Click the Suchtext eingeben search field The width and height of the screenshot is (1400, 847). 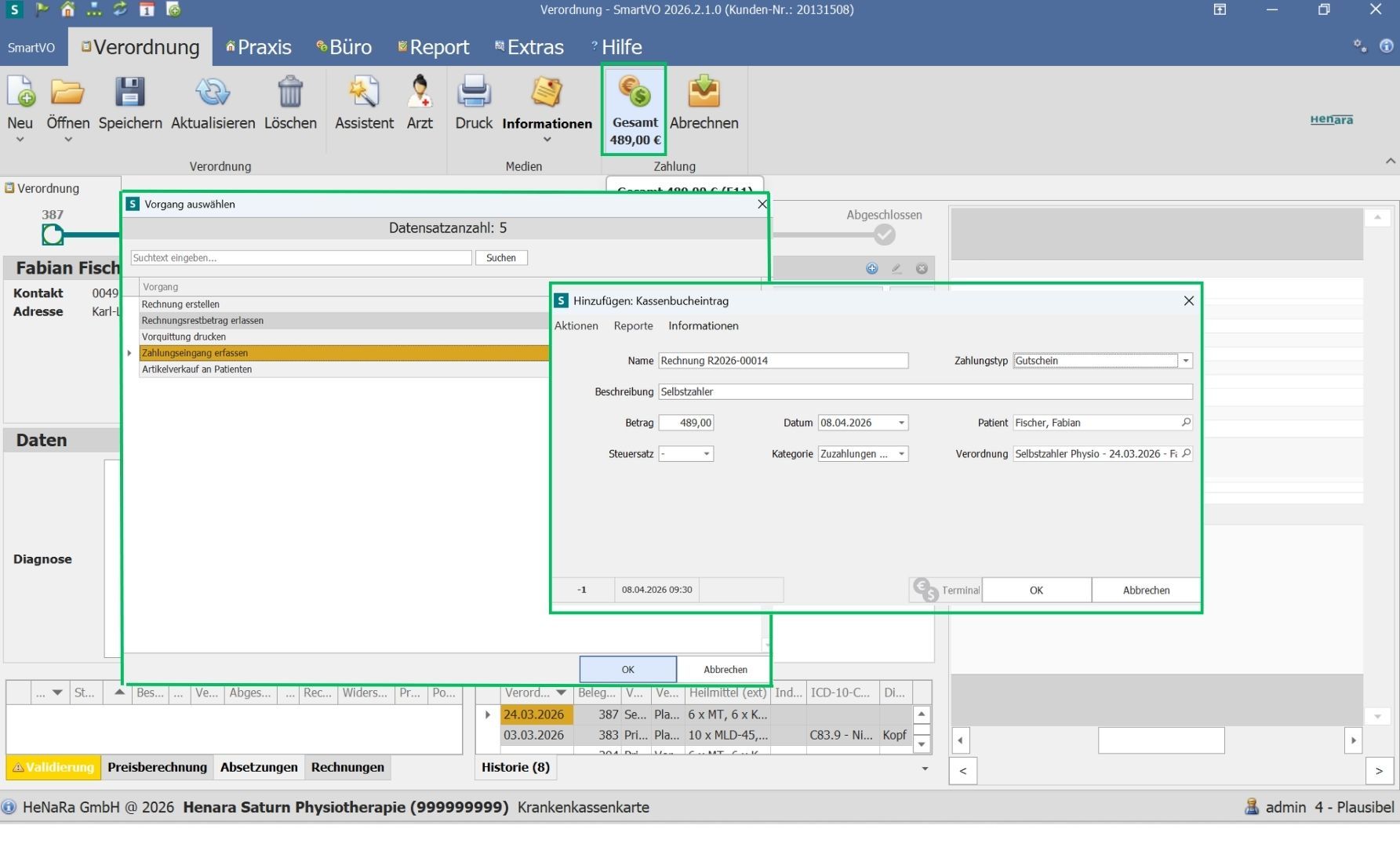click(x=301, y=258)
